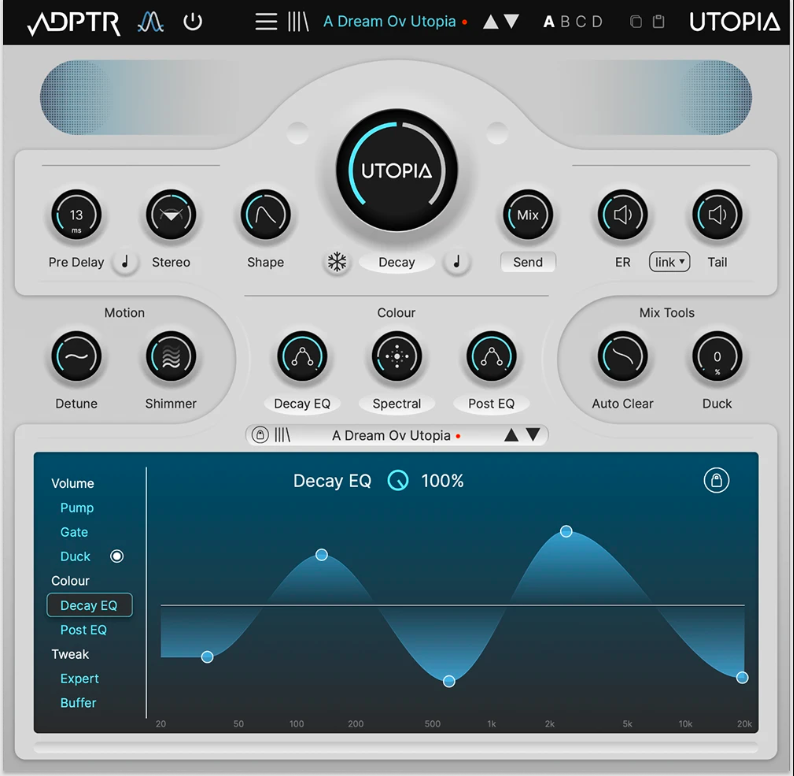Image resolution: width=794 pixels, height=776 pixels.
Task: Click the boosted EQ node above the 100–200 Hz labels
Action: pos(322,555)
